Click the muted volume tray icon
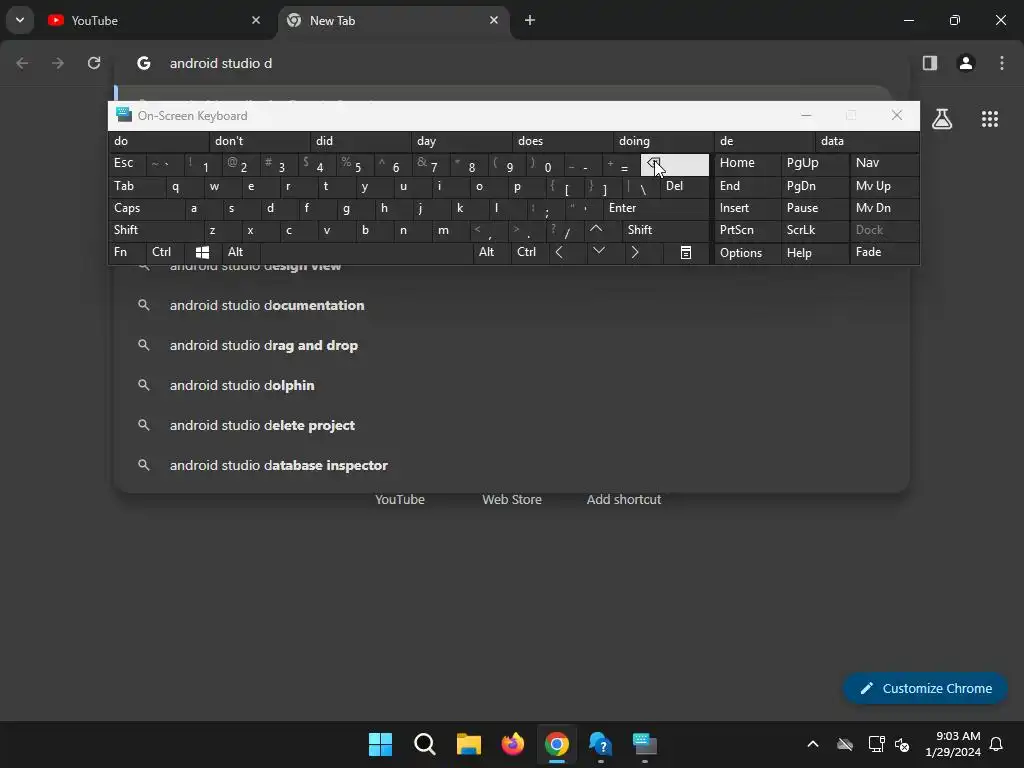The image size is (1024, 768). pos(902,744)
